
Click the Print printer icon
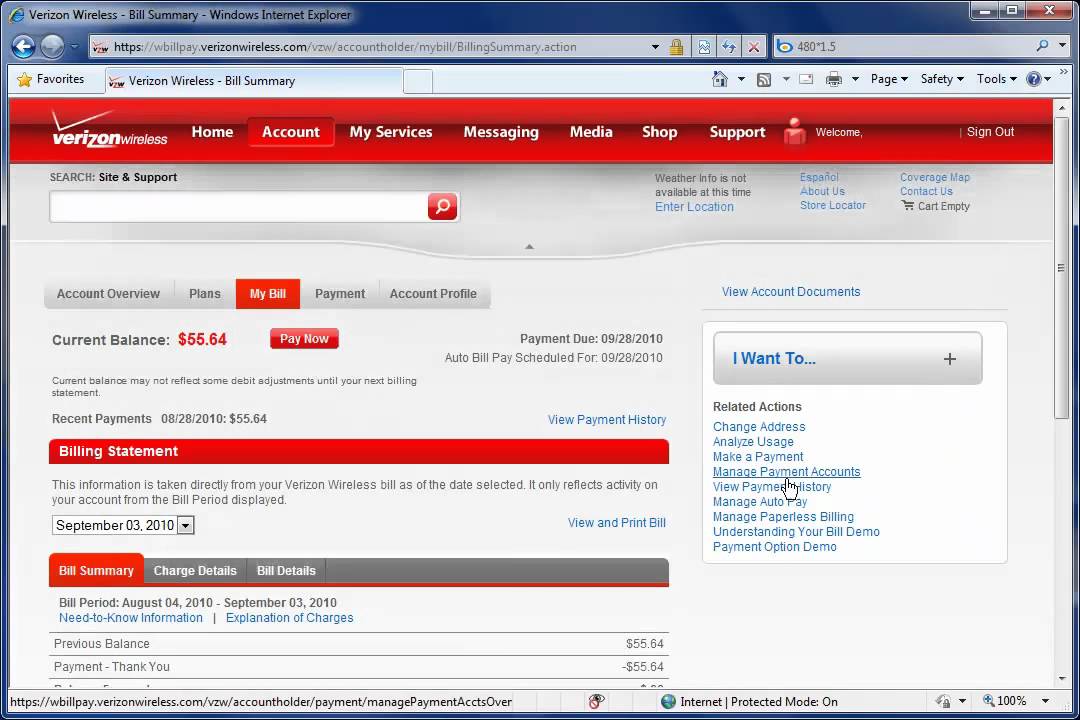(x=833, y=79)
